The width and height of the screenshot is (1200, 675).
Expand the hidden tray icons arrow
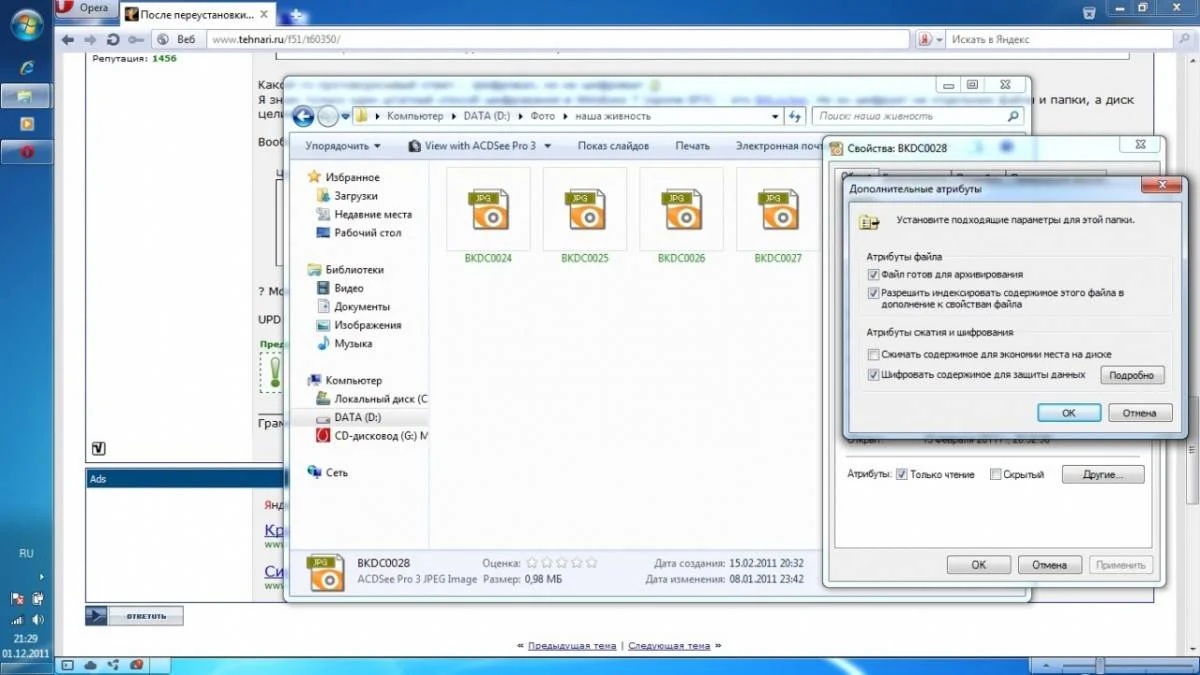(x=41, y=577)
